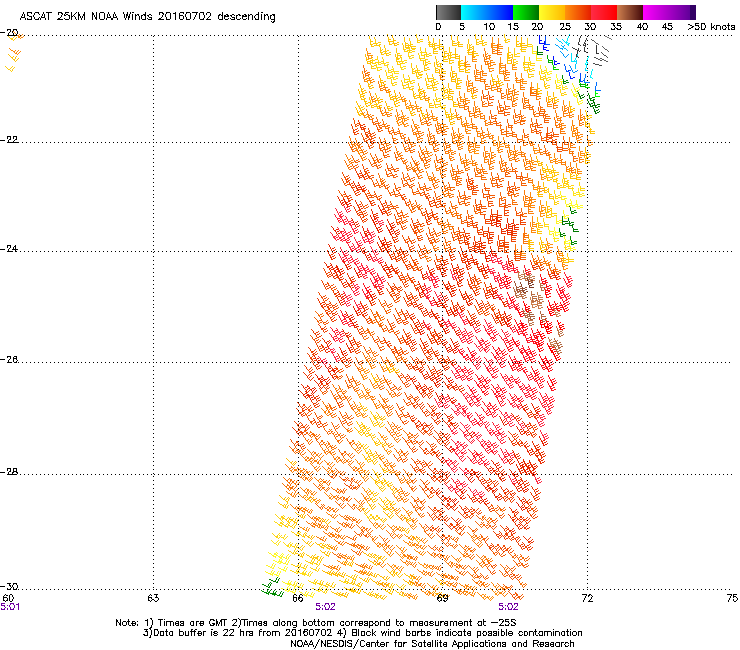Click the brown 35-40 knots color swatch
Viewport: 740px width, 650px height.
pyautogui.click(x=630, y=12)
